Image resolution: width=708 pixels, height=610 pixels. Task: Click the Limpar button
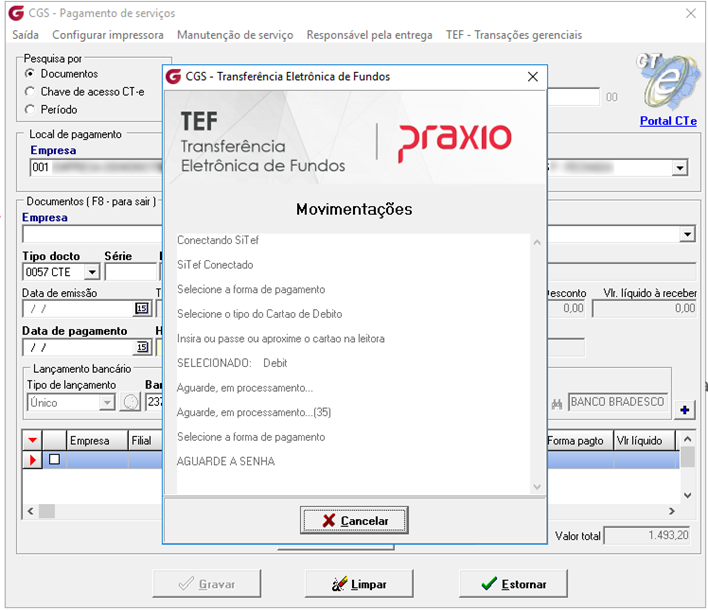(359, 584)
